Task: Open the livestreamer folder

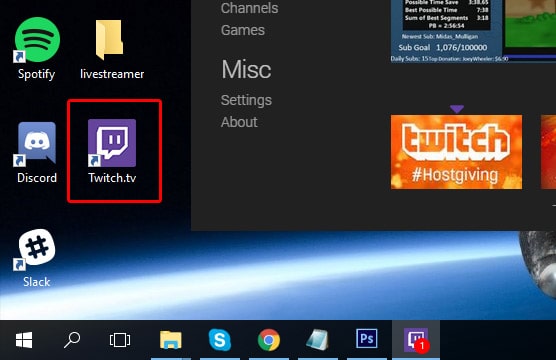Action: [112, 49]
